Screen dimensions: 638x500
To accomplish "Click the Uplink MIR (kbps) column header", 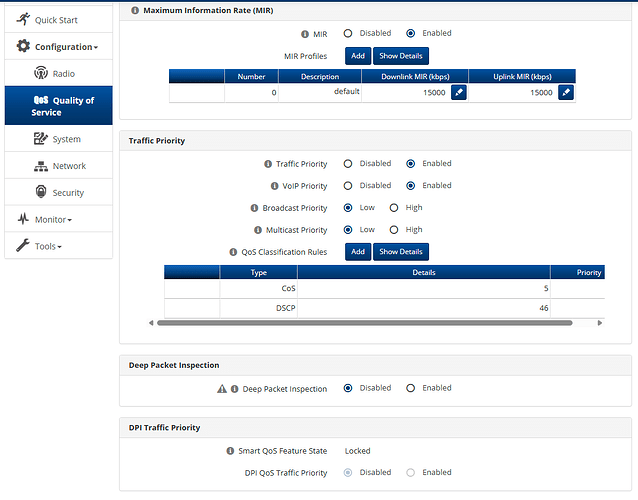I will pos(522,76).
